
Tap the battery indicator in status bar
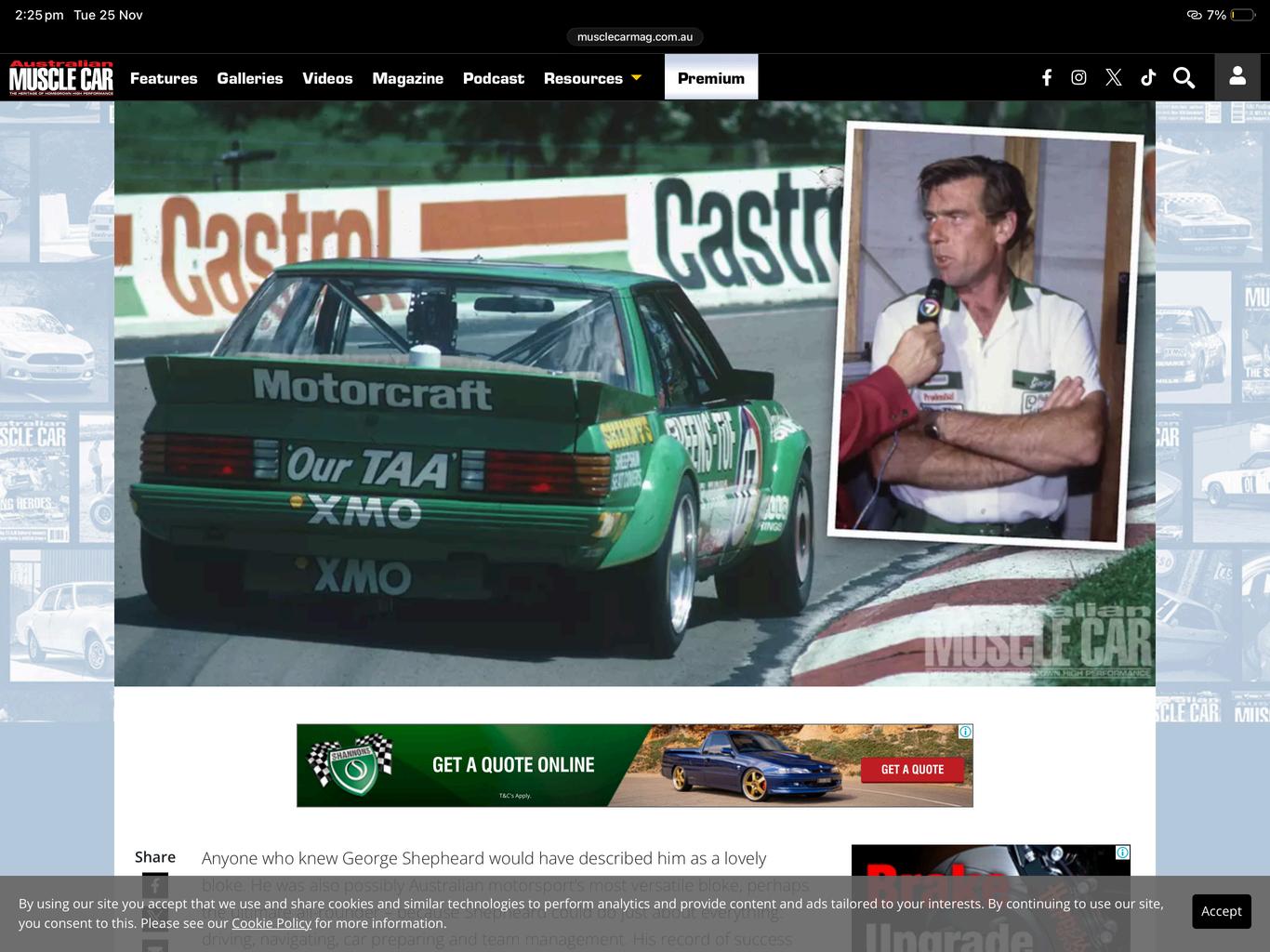tap(1243, 15)
